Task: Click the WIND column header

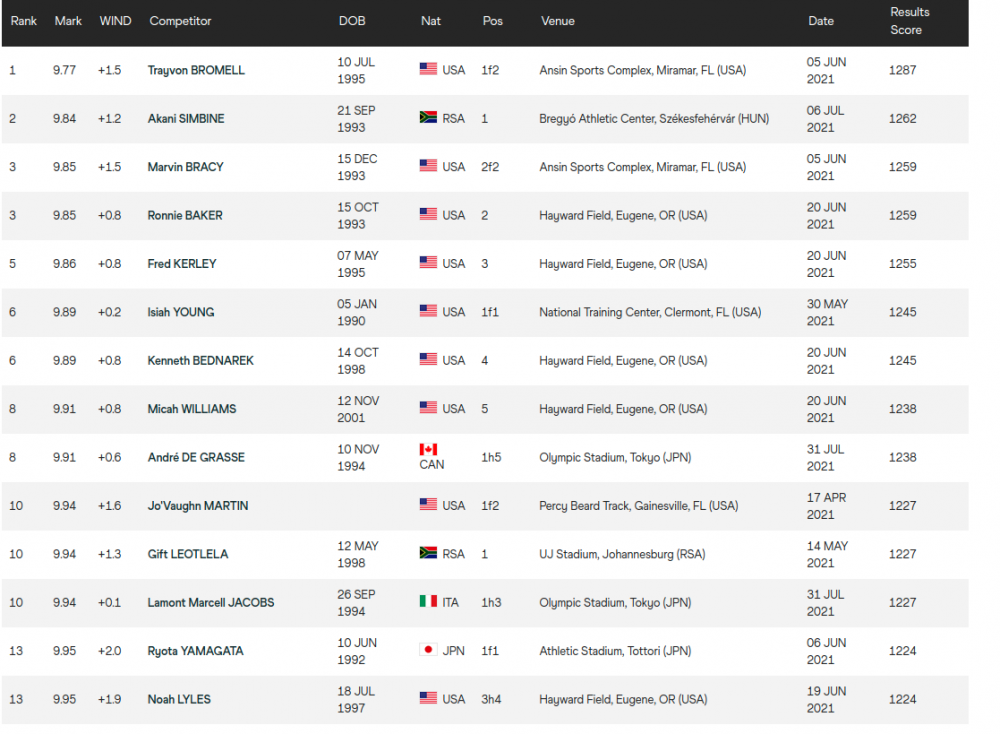Action: (x=115, y=21)
